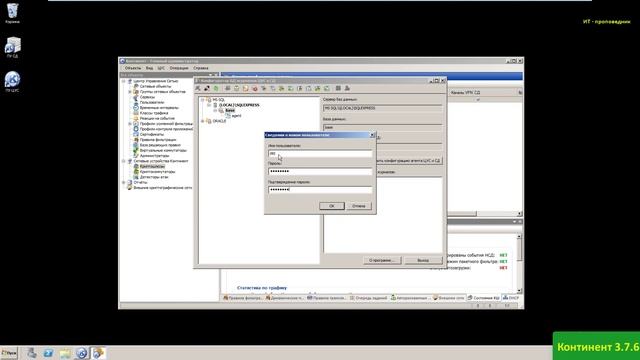This screenshot has height=360, width=640.
Task: Switch to the Внешние сети tab
Action: 449,298
